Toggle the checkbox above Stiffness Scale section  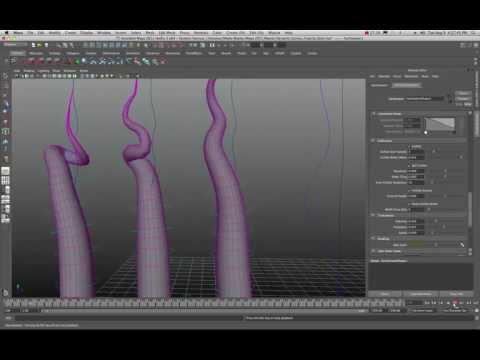[x=410, y=204]
